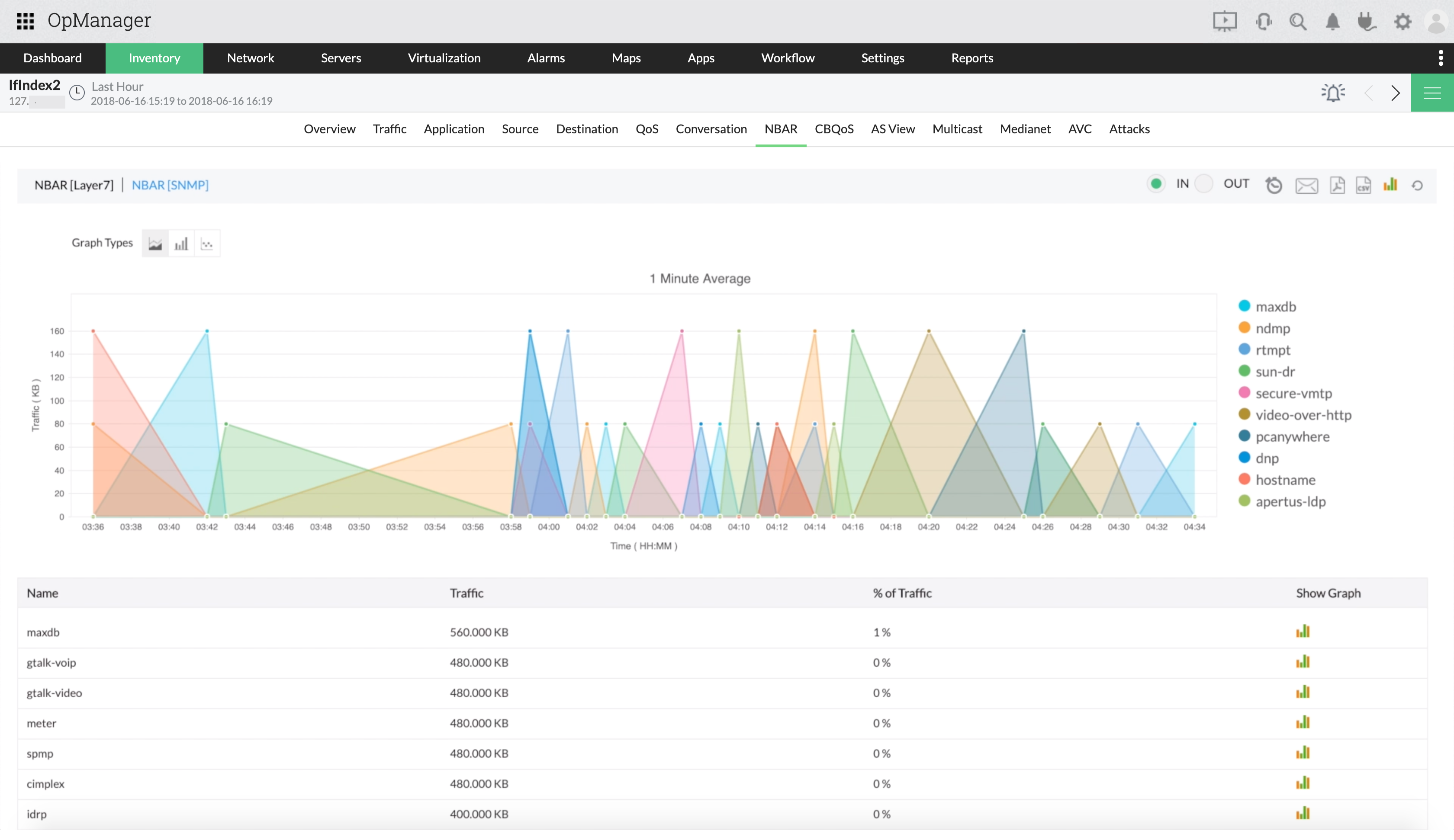This screenshot has height=840, width=1454.
Task: Open the three-dot overflow menu
Action: [x=1441, y=58]
